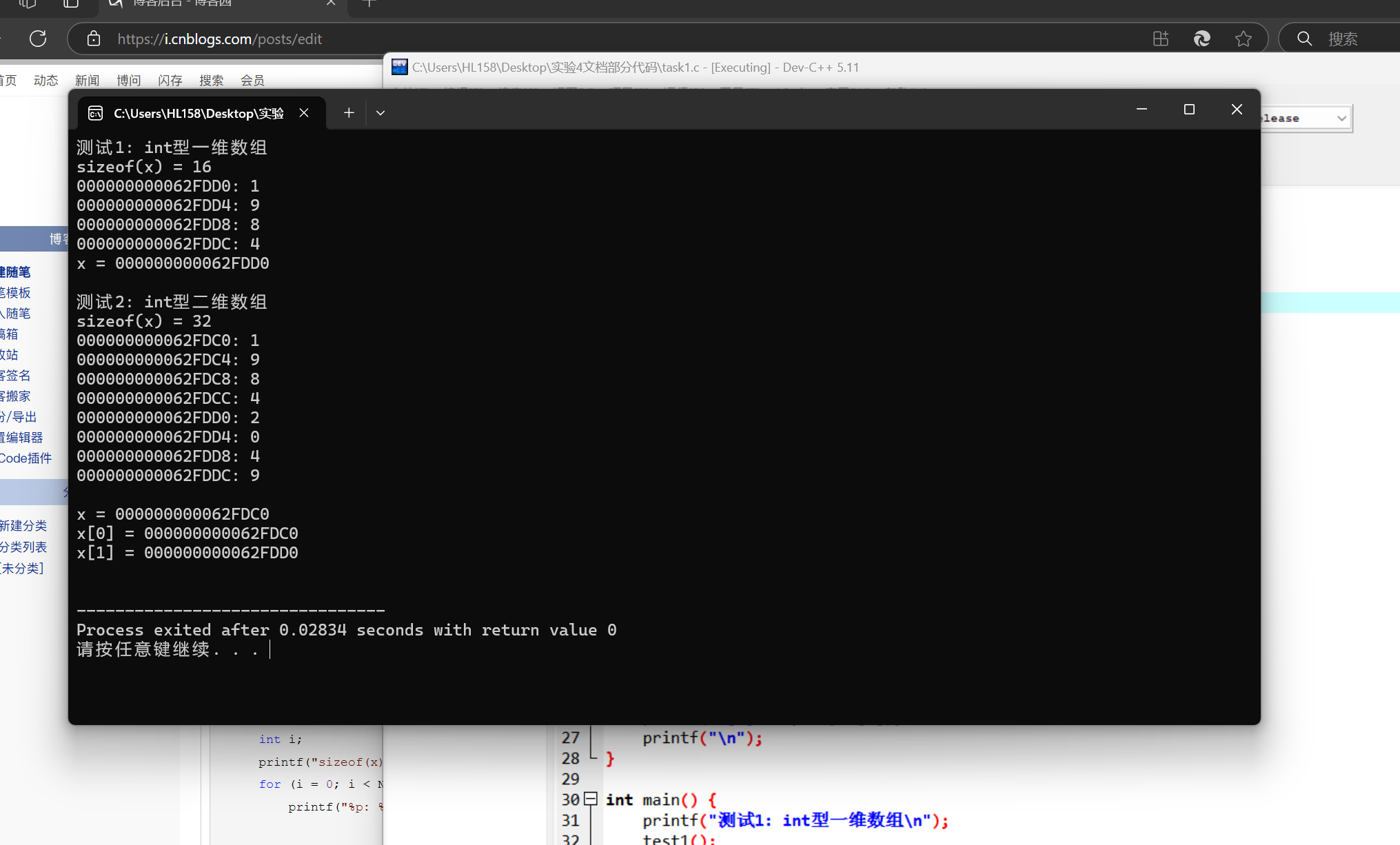The height and width of the screenshot is (845, 1400).
Task: Open a new terminal tab with plus
Action: point(349,112)
